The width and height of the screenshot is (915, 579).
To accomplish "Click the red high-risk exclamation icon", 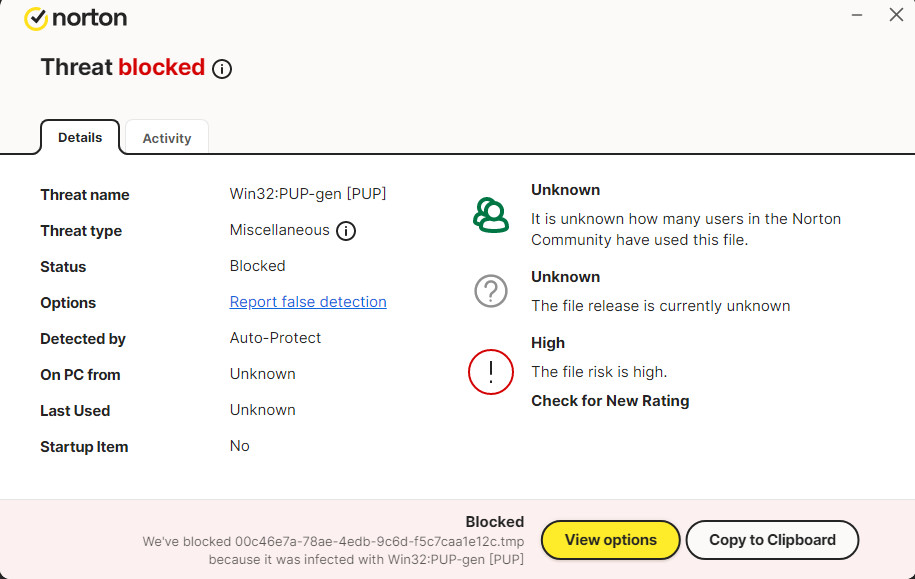I will pos(490,372).
